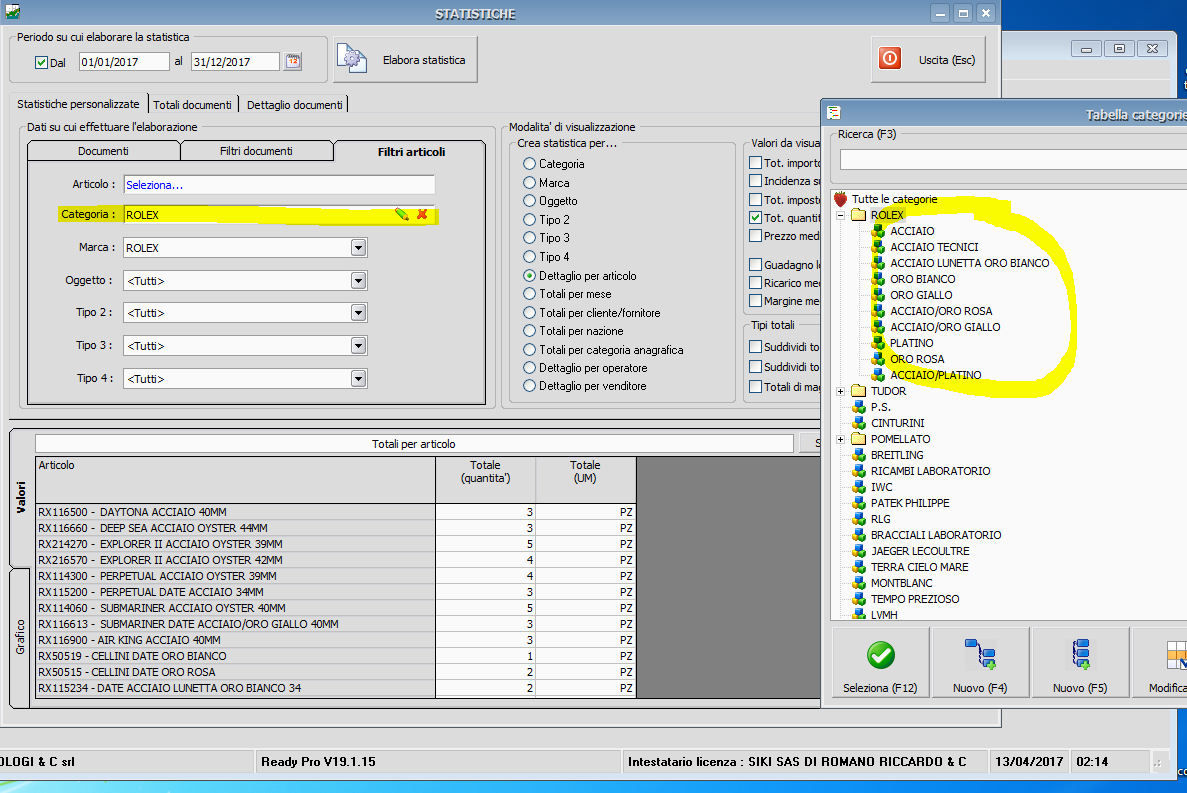
Task: Choose Totali per mese radio button
Action: pos(529,294)
